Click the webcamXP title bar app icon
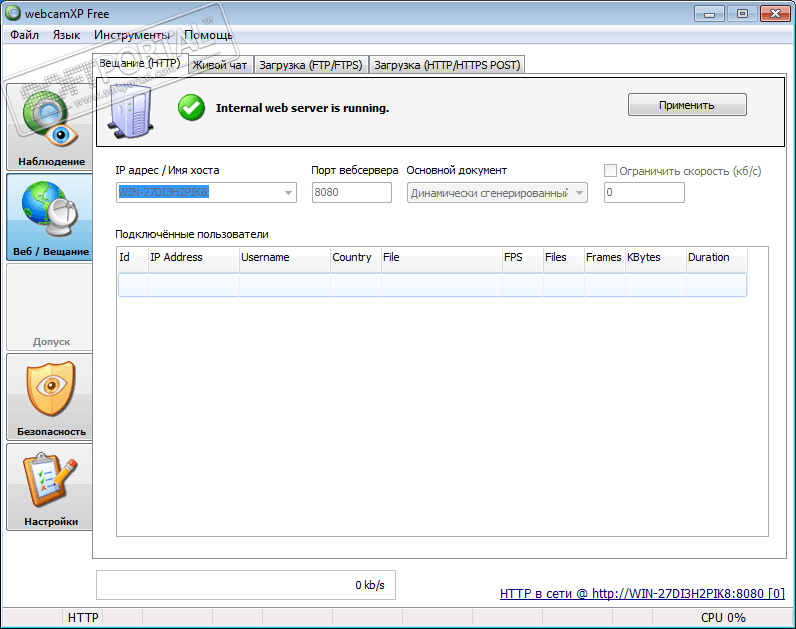This screenshot has width=796, height=629. (13, 13)
